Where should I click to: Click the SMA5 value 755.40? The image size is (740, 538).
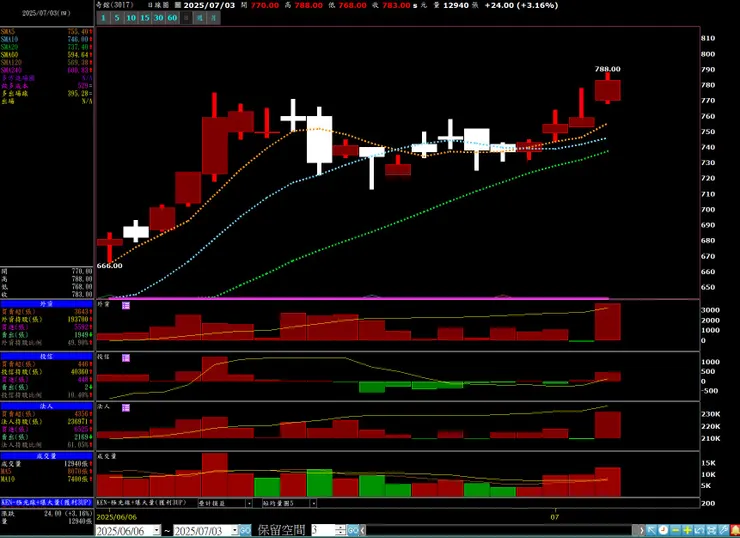[x=78, y=32]
